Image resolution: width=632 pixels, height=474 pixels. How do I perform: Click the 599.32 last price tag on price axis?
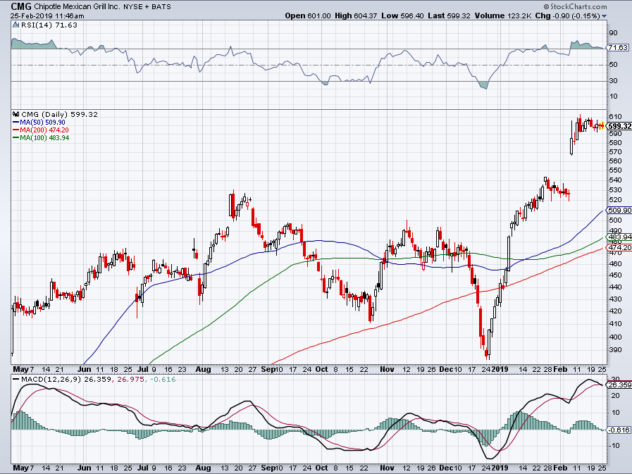(620, 126)
